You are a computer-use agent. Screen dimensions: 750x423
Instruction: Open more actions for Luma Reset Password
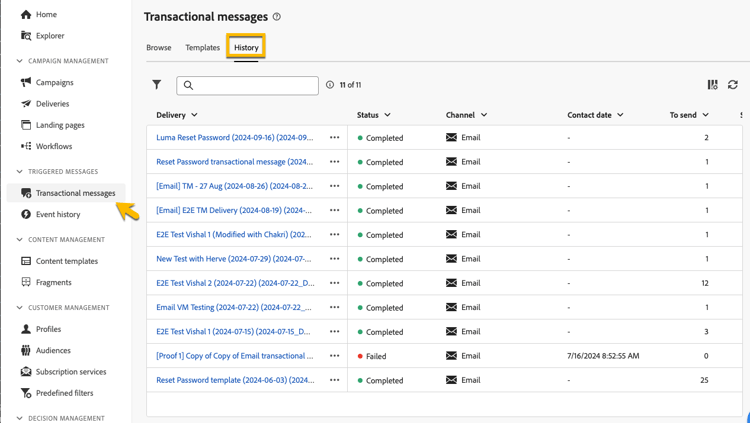[x=335, y=138]
